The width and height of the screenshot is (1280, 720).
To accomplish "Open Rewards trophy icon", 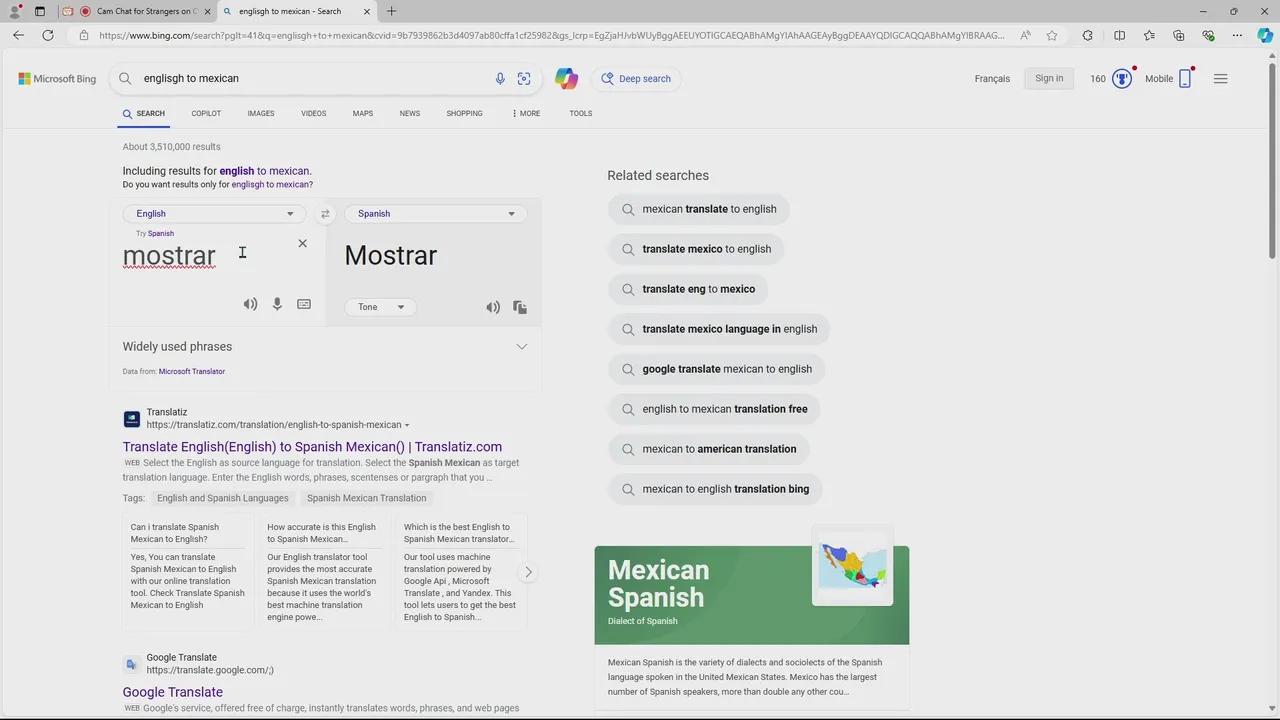I will 1122,78.
